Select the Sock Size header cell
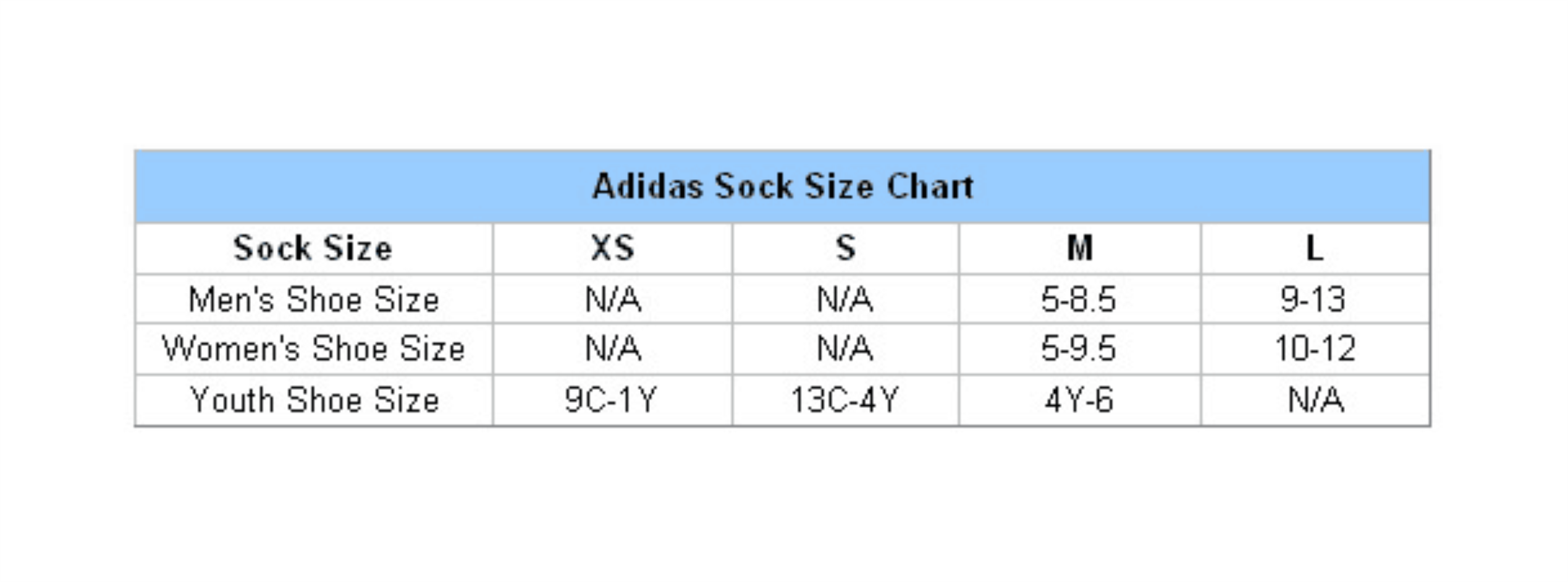Viewport: 1568px width, 582px height. point(313,248)
